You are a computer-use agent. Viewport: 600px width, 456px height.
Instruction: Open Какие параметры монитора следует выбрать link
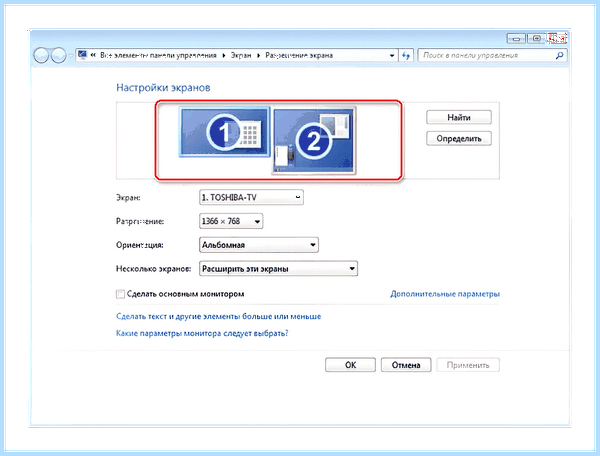click(202, 333)
